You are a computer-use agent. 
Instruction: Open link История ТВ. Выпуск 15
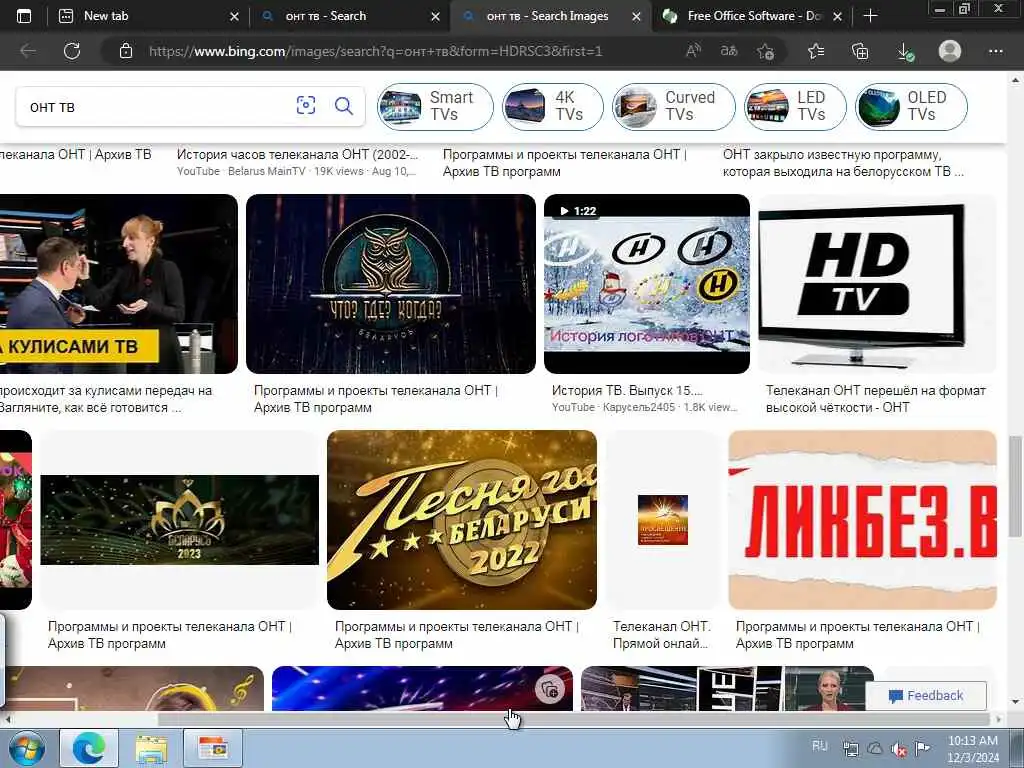[x=627, y=391]
